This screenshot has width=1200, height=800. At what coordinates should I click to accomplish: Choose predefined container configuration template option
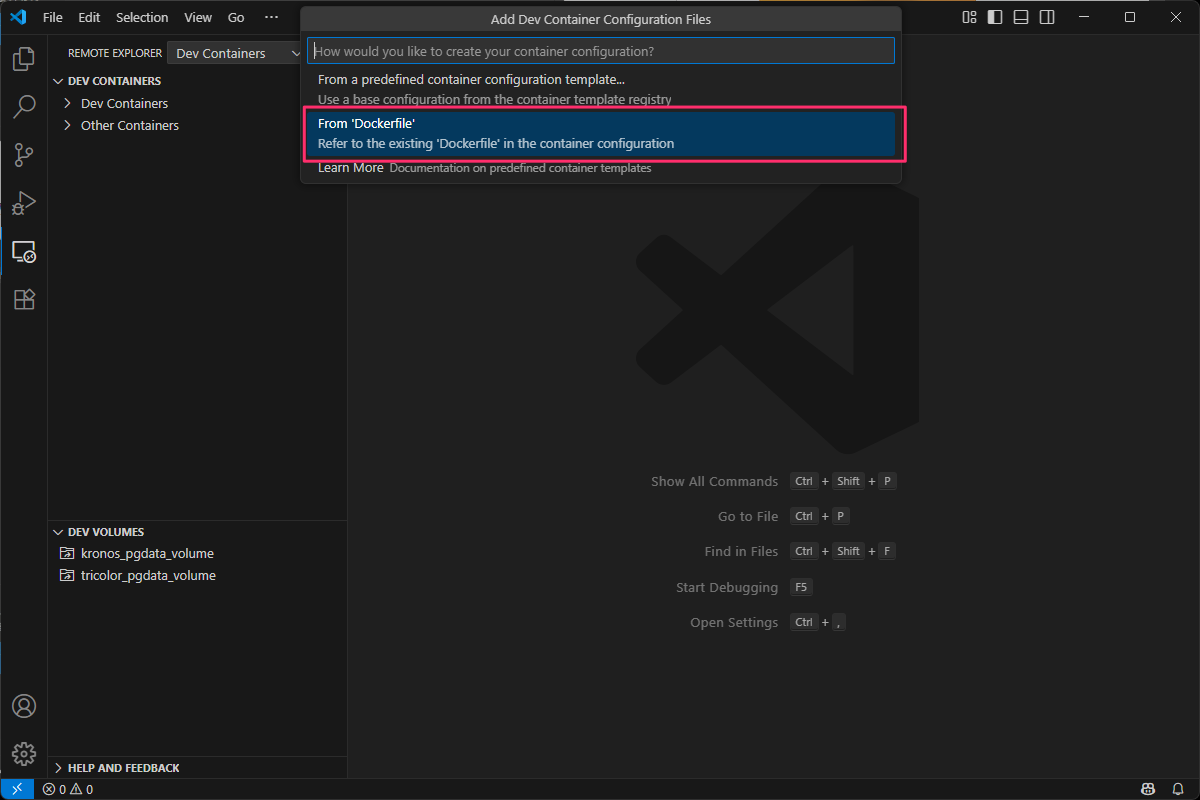tap(601, 89)
